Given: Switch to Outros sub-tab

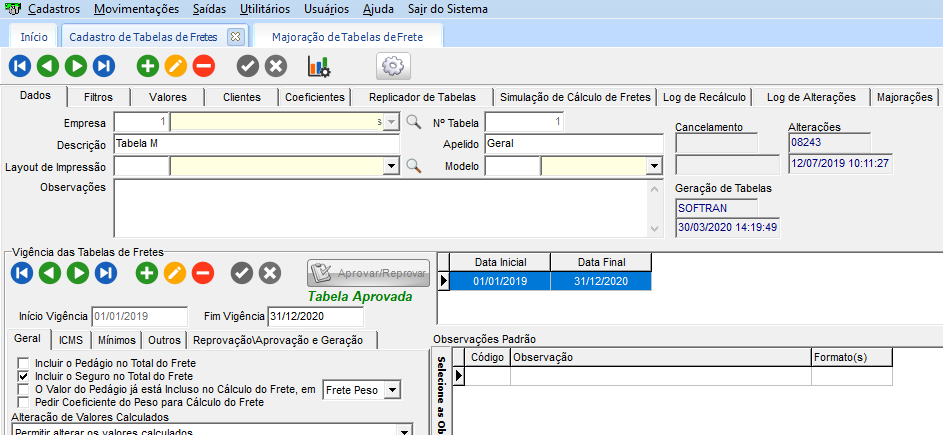Looking at the screenshot, I should point(164,340).
